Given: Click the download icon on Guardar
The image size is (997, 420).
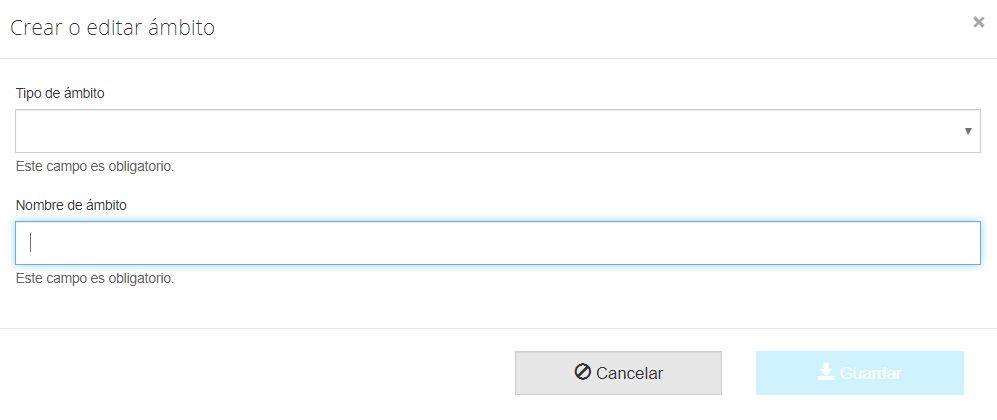Looking at the screenshot, I should tap(826, 372).
